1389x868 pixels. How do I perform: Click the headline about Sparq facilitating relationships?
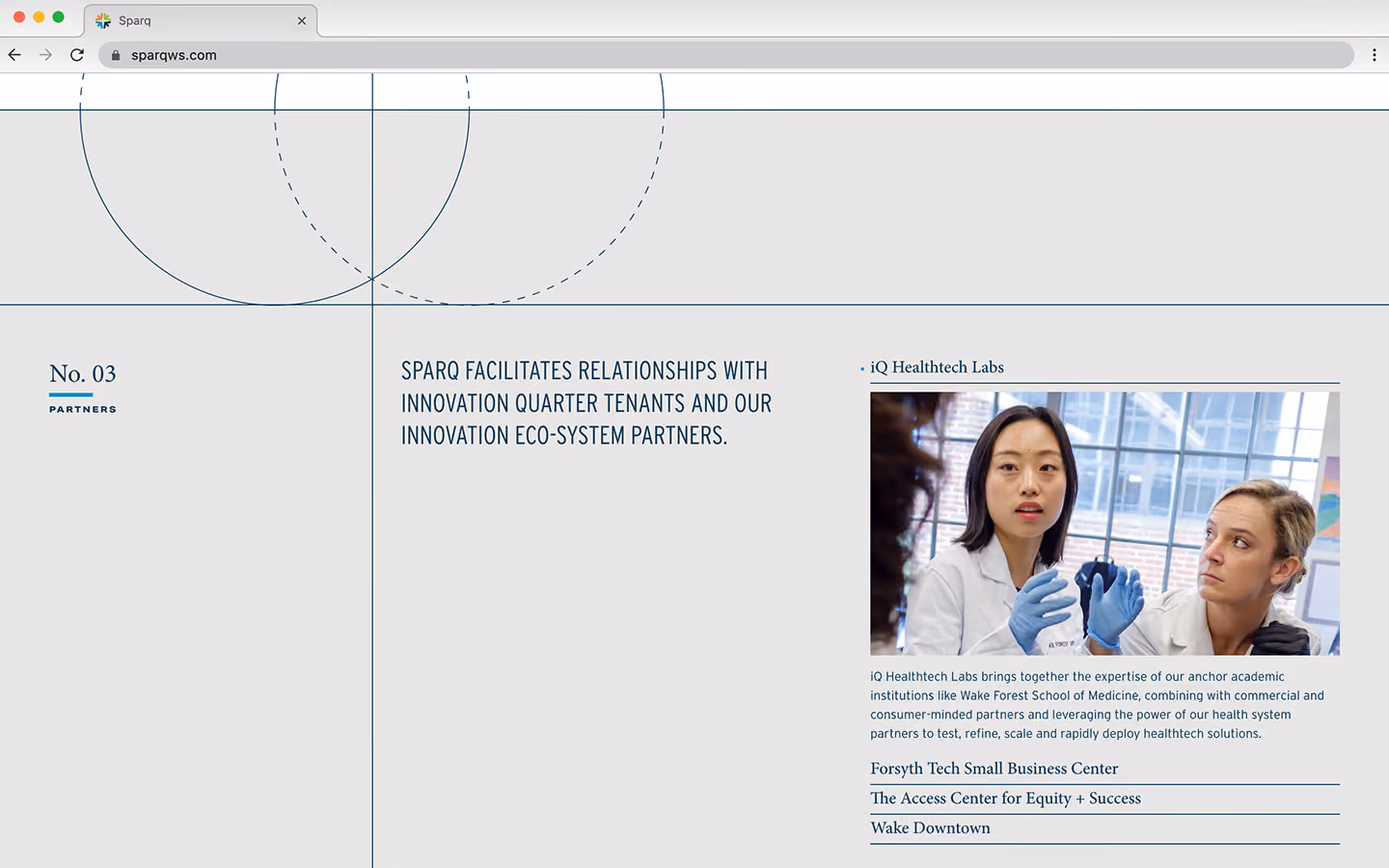tap(586, 403)
